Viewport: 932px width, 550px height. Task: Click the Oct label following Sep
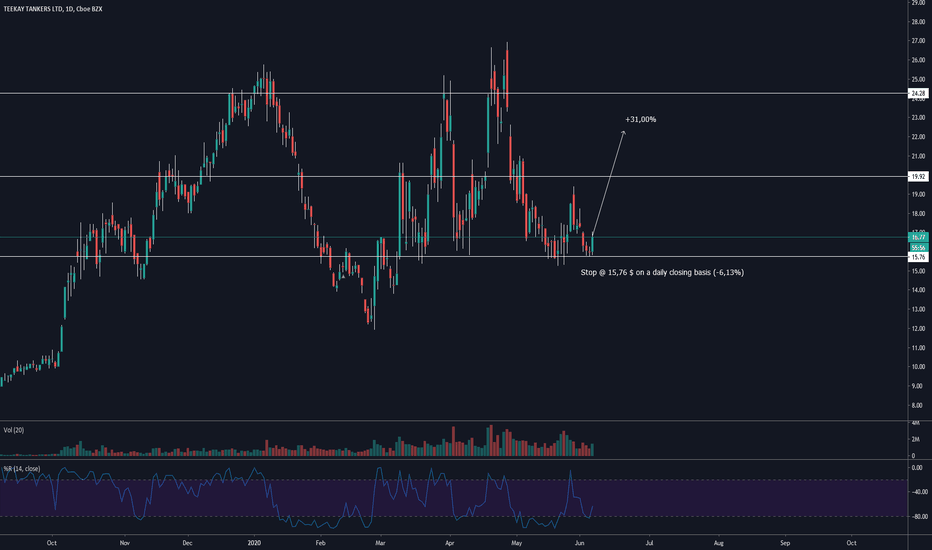851,543
